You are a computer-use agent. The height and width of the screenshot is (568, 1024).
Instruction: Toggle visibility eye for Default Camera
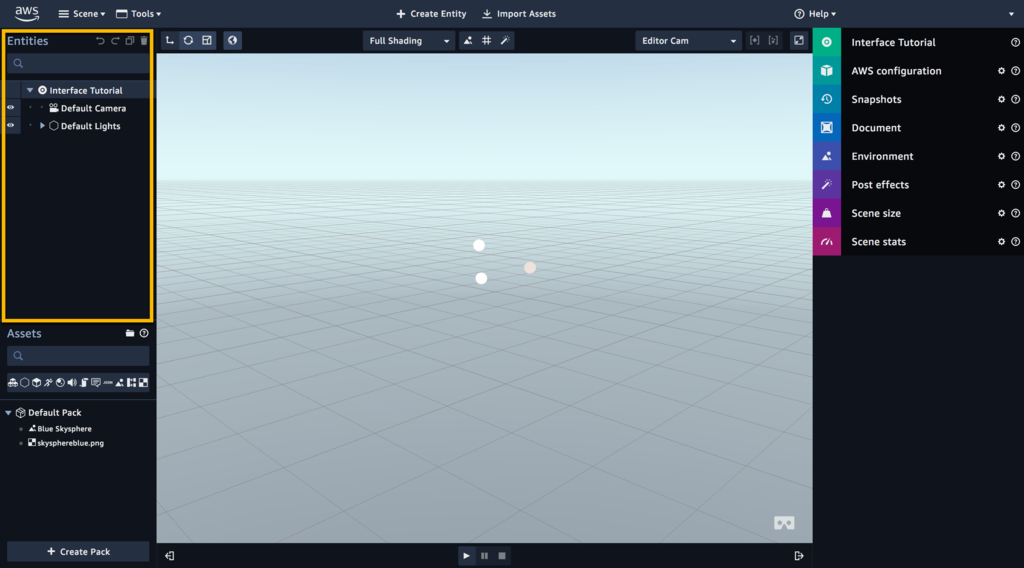[x=10, y=108]
